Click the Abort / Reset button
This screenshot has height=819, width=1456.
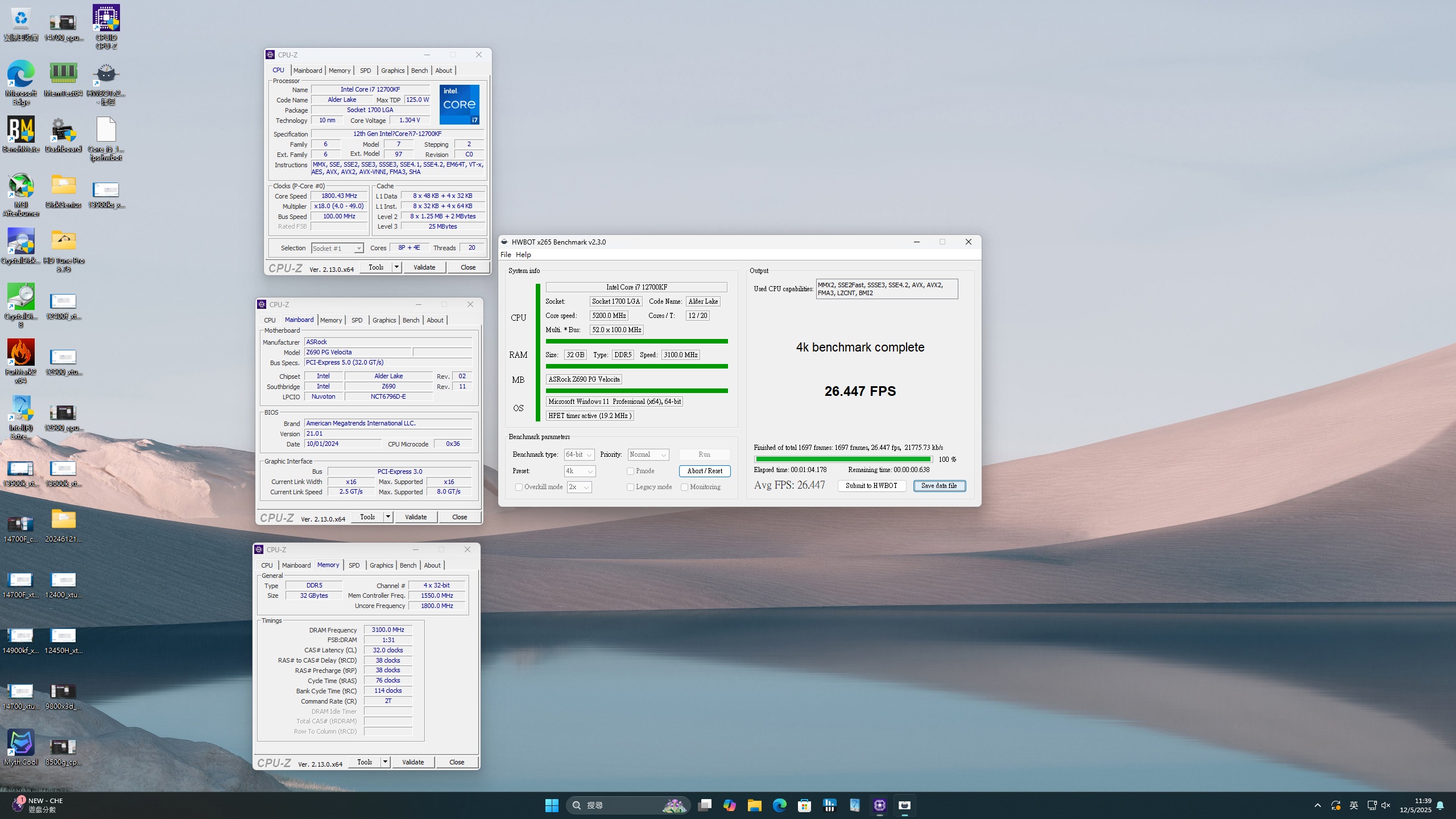(x=705, y=471)
